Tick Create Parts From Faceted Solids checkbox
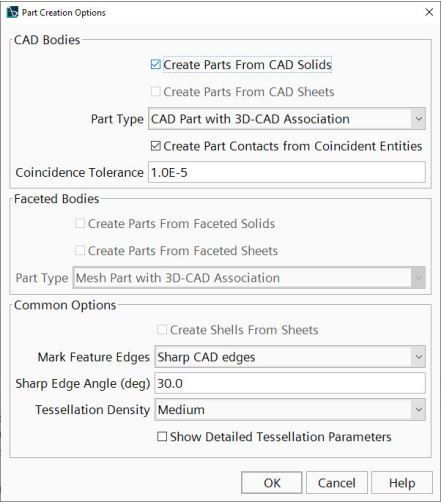 80,223
